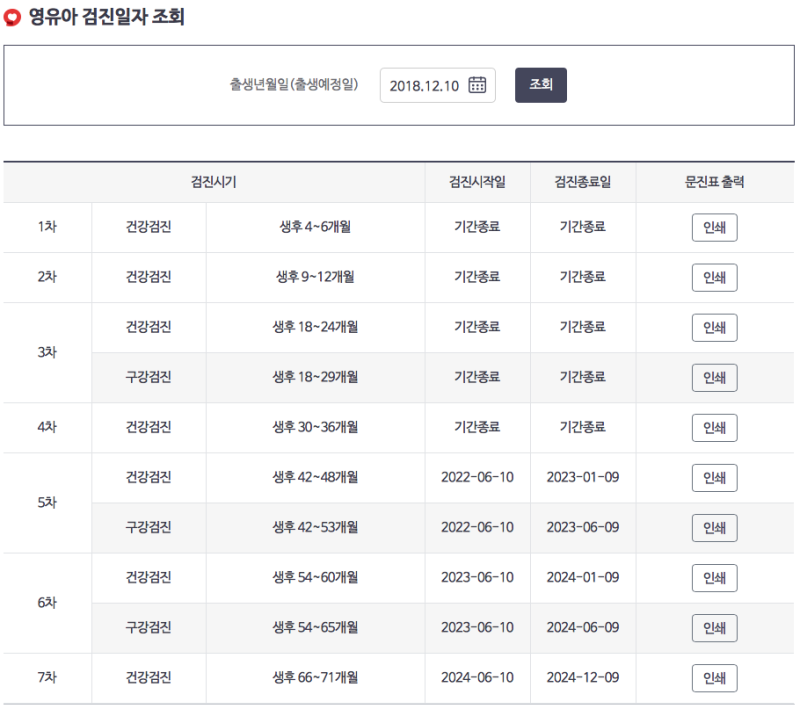The height and width of the screenshot is (709, 800).
Task: Print the 1차 건강검진 questionnaire
Action: [x=714, y=227]
